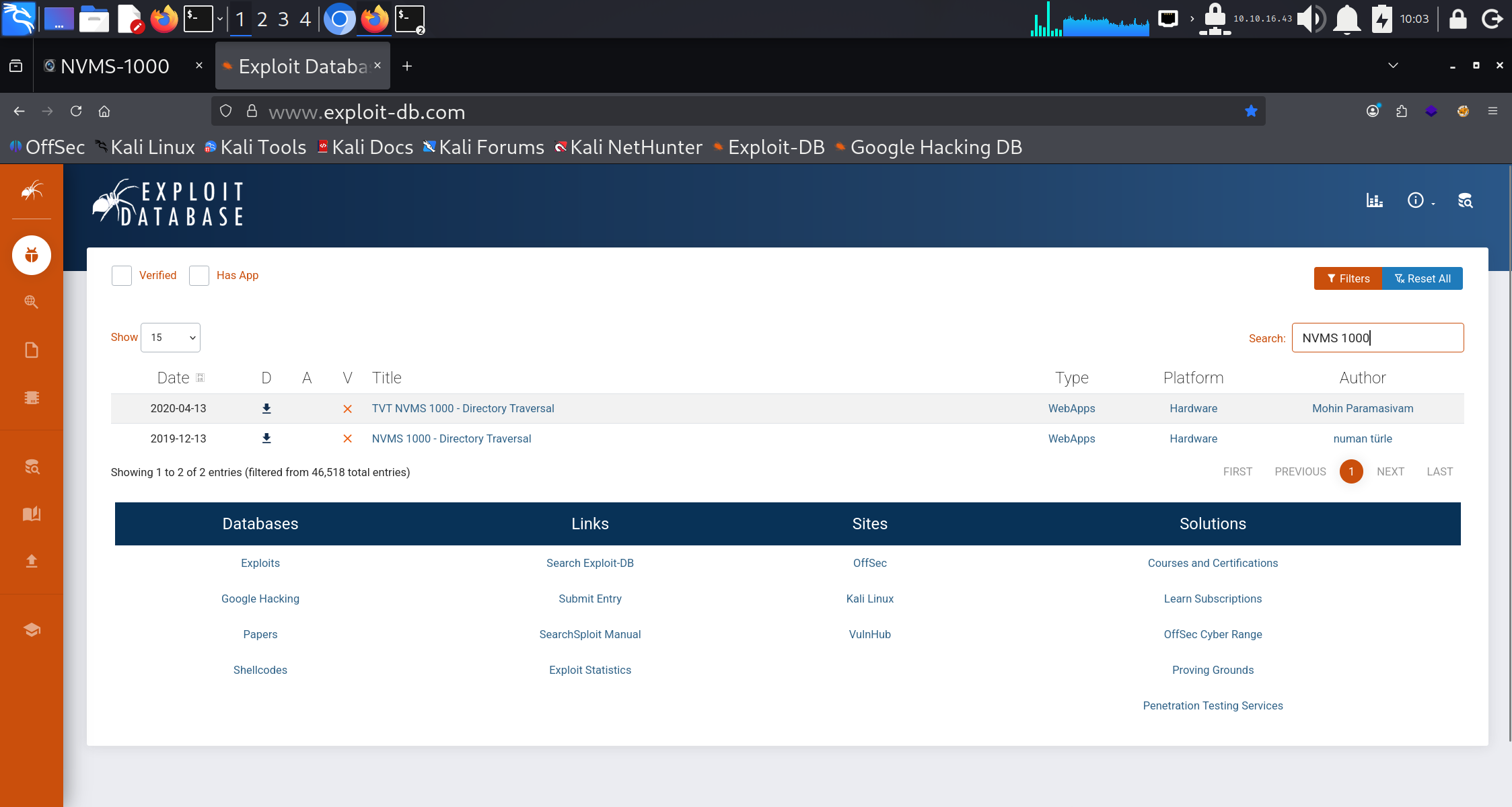Open the Exploit-DB bookmark in the bookmarks bar

(768, 147)
